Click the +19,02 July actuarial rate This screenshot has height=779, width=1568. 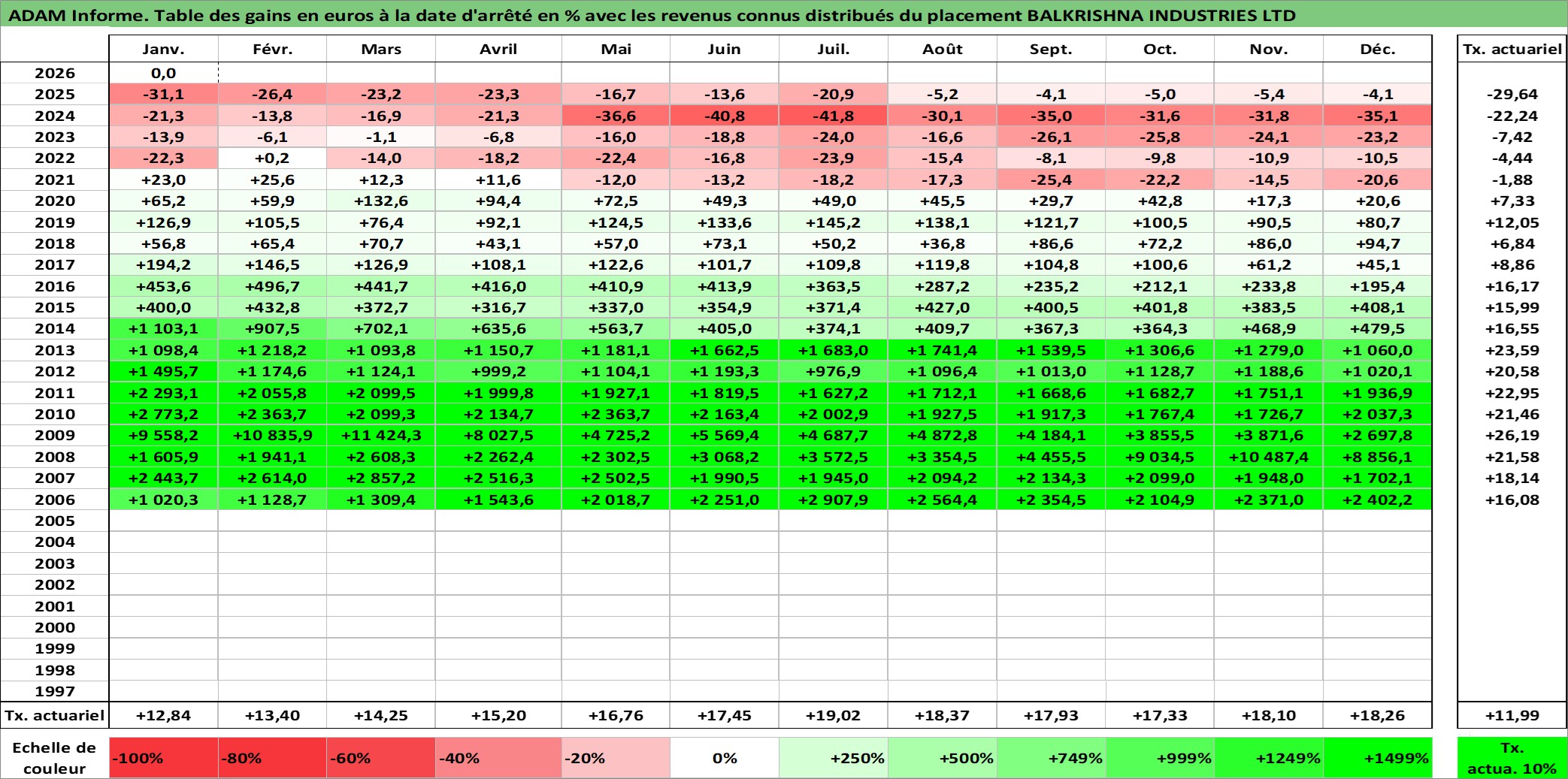pos(834,715)
